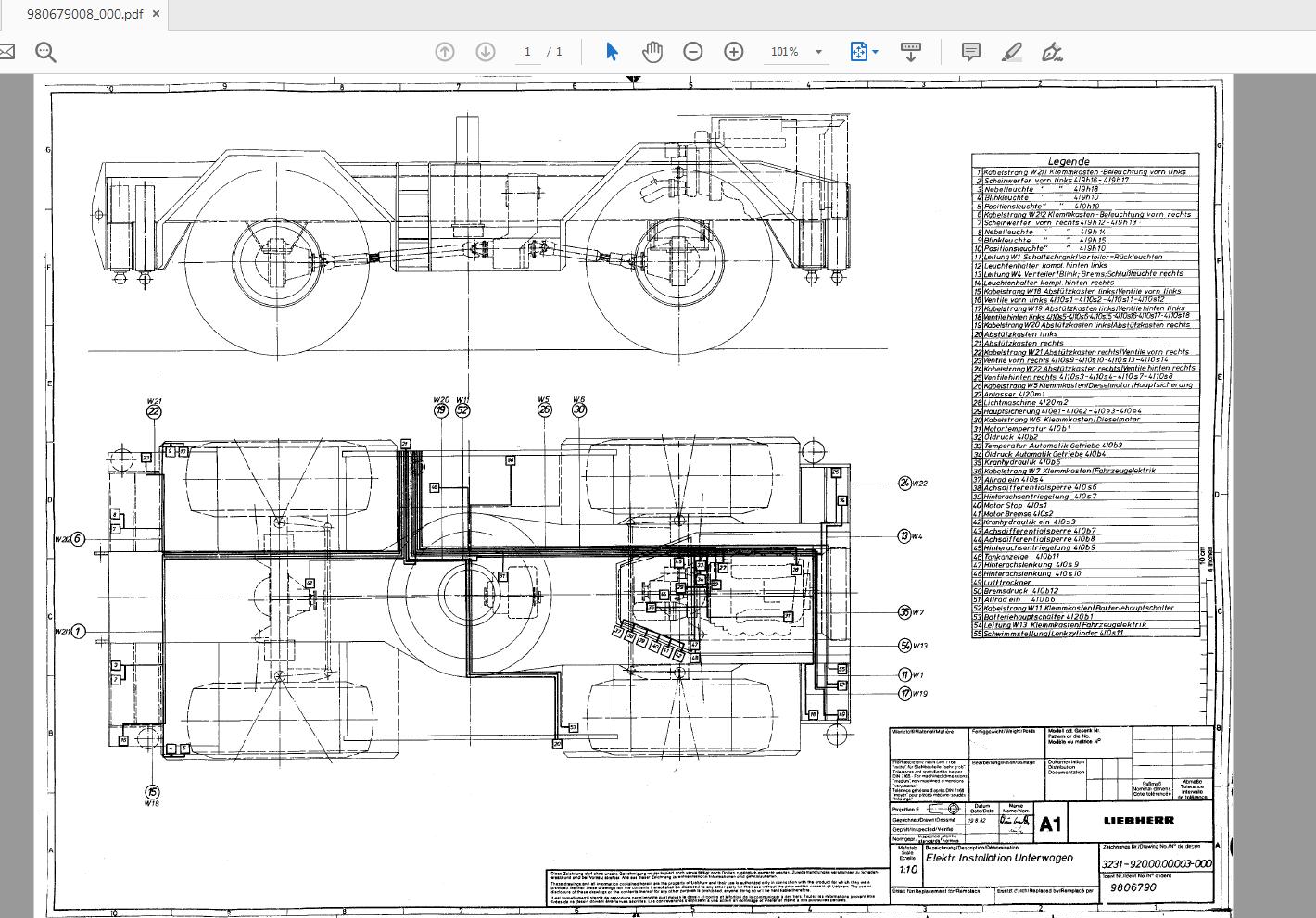Add a comment with the speech bubble tool
The height and width of the screenshot is (918, 1316).
click(x=971, y=52)
